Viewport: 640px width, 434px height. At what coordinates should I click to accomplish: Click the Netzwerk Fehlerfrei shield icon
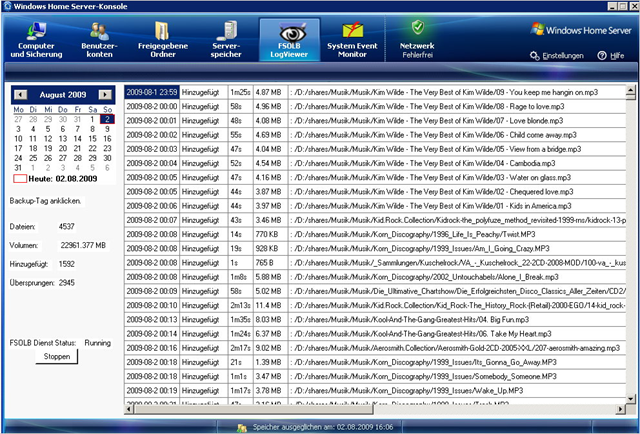click(417, 28)
